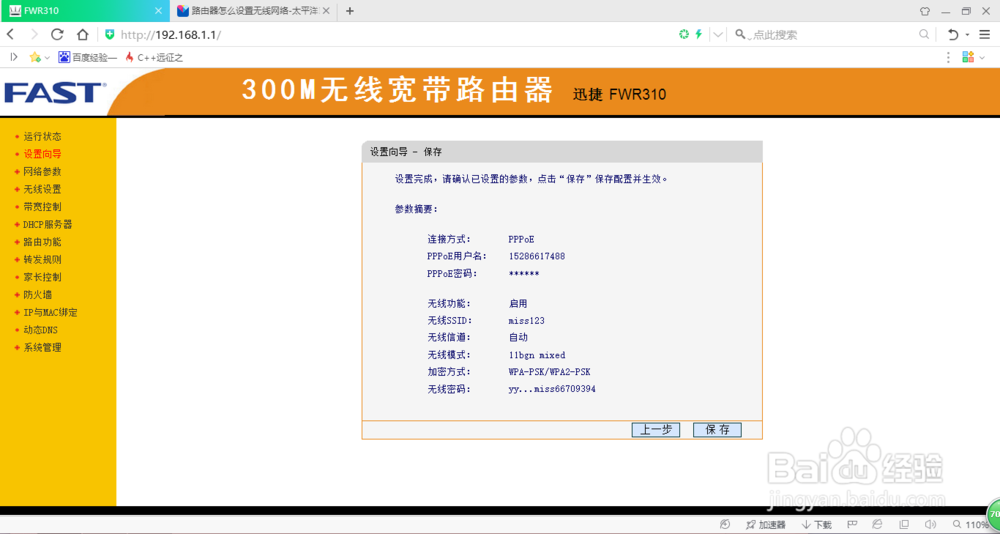The height and width of the screenshot is (534, 1000).
Task: Click the wireless password yy...miss66709394
Action: 552,389
